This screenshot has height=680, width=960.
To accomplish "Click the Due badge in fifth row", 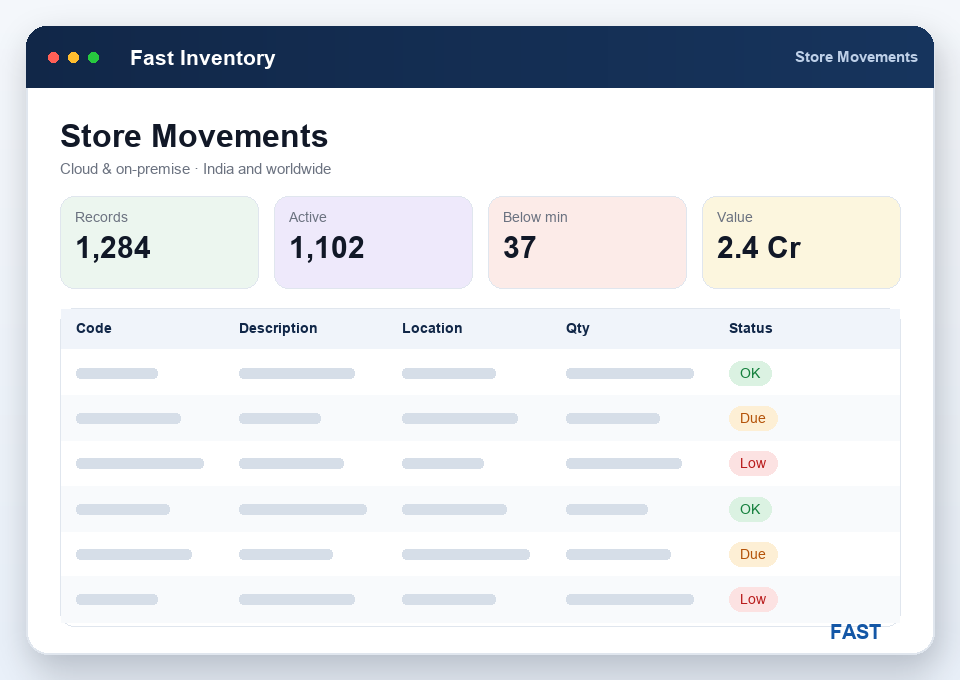I will tap(753, 555).
